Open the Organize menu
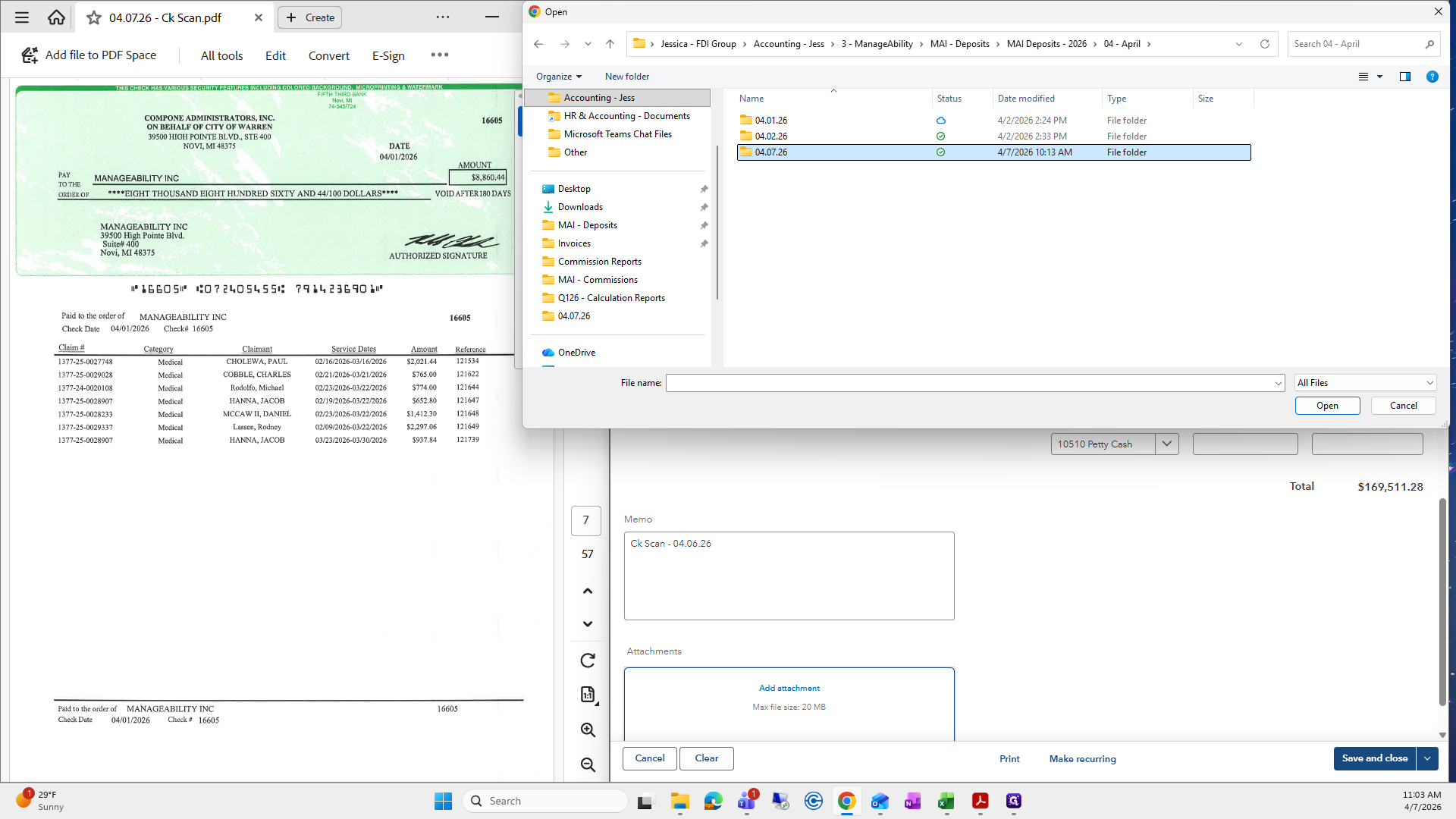Viewport: 1456px width, 819px height. click(x=559, y=77)
